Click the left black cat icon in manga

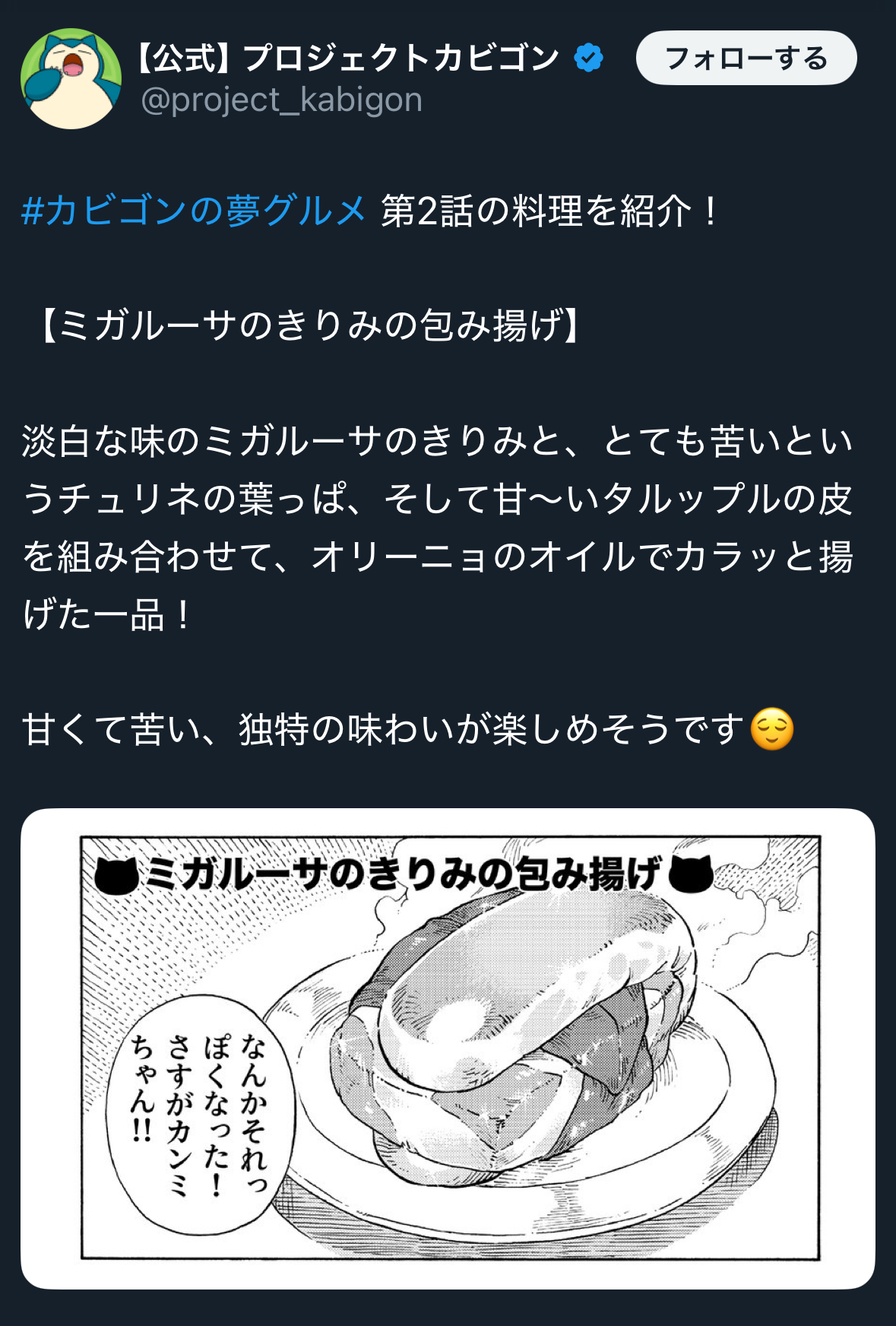[117, 875]
